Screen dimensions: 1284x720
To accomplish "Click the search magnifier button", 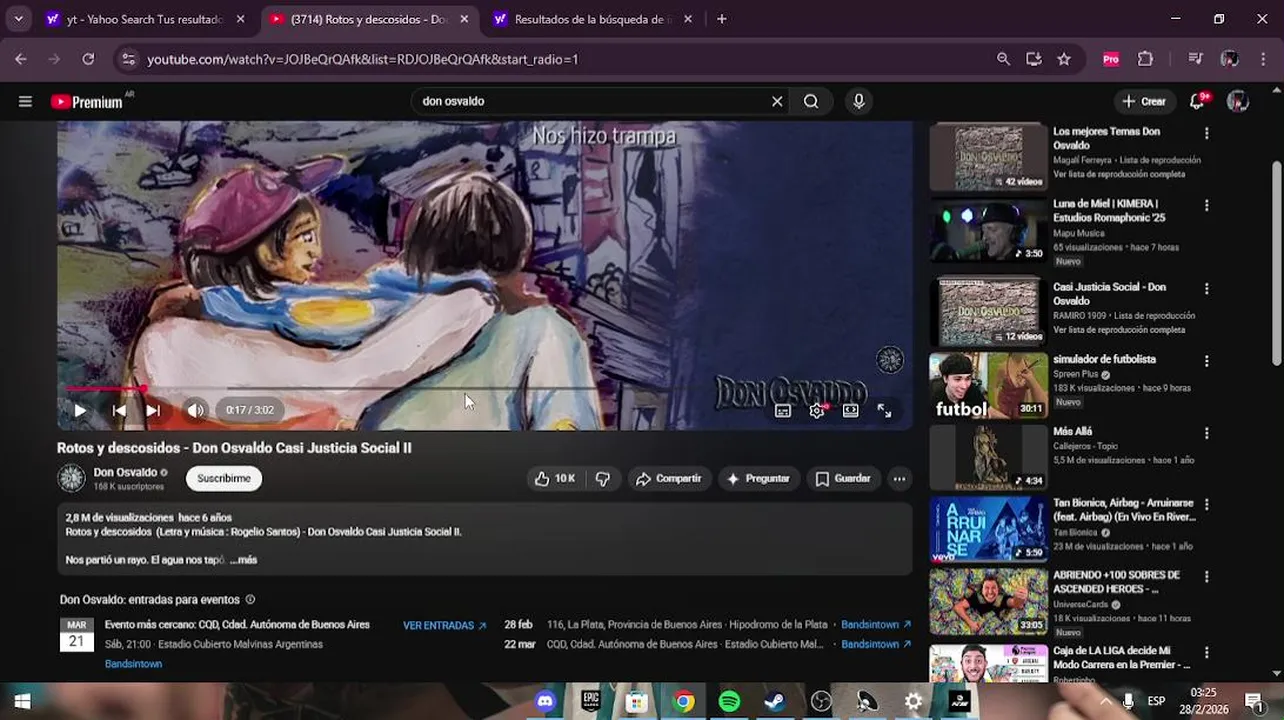I will point(811,101).
